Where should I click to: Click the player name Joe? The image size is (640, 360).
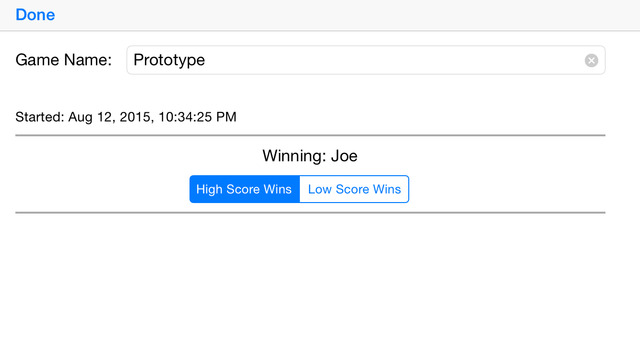point(344,156)
